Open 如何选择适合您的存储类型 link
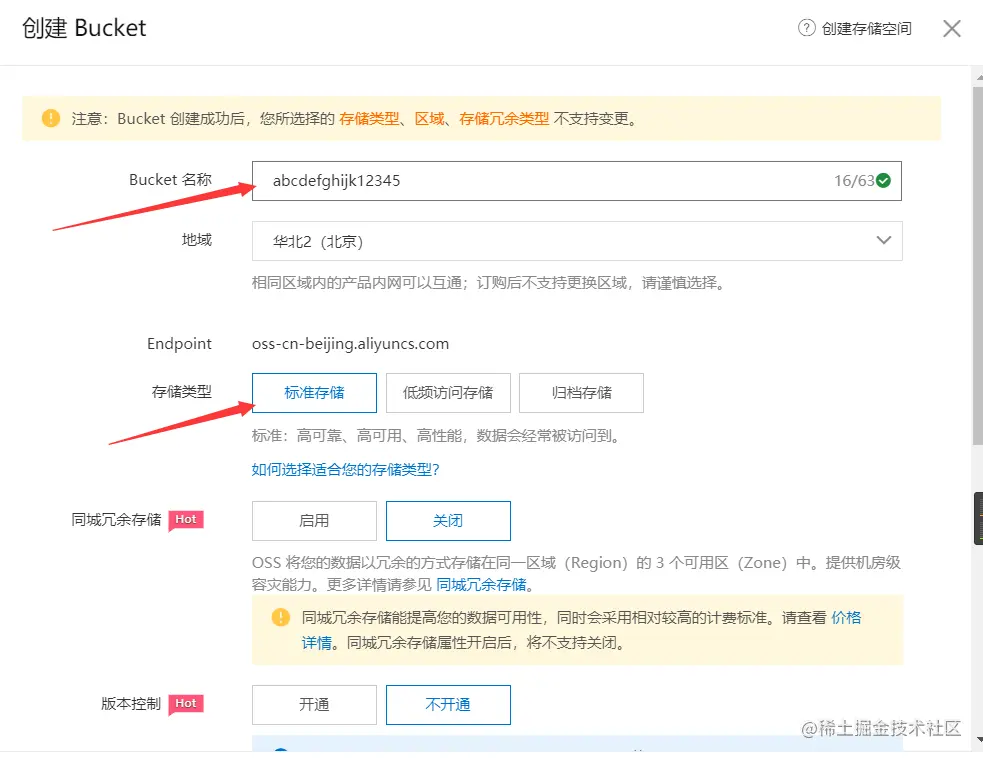The height and width of the screenshot is (760, 983). click(x=345, y=470)
